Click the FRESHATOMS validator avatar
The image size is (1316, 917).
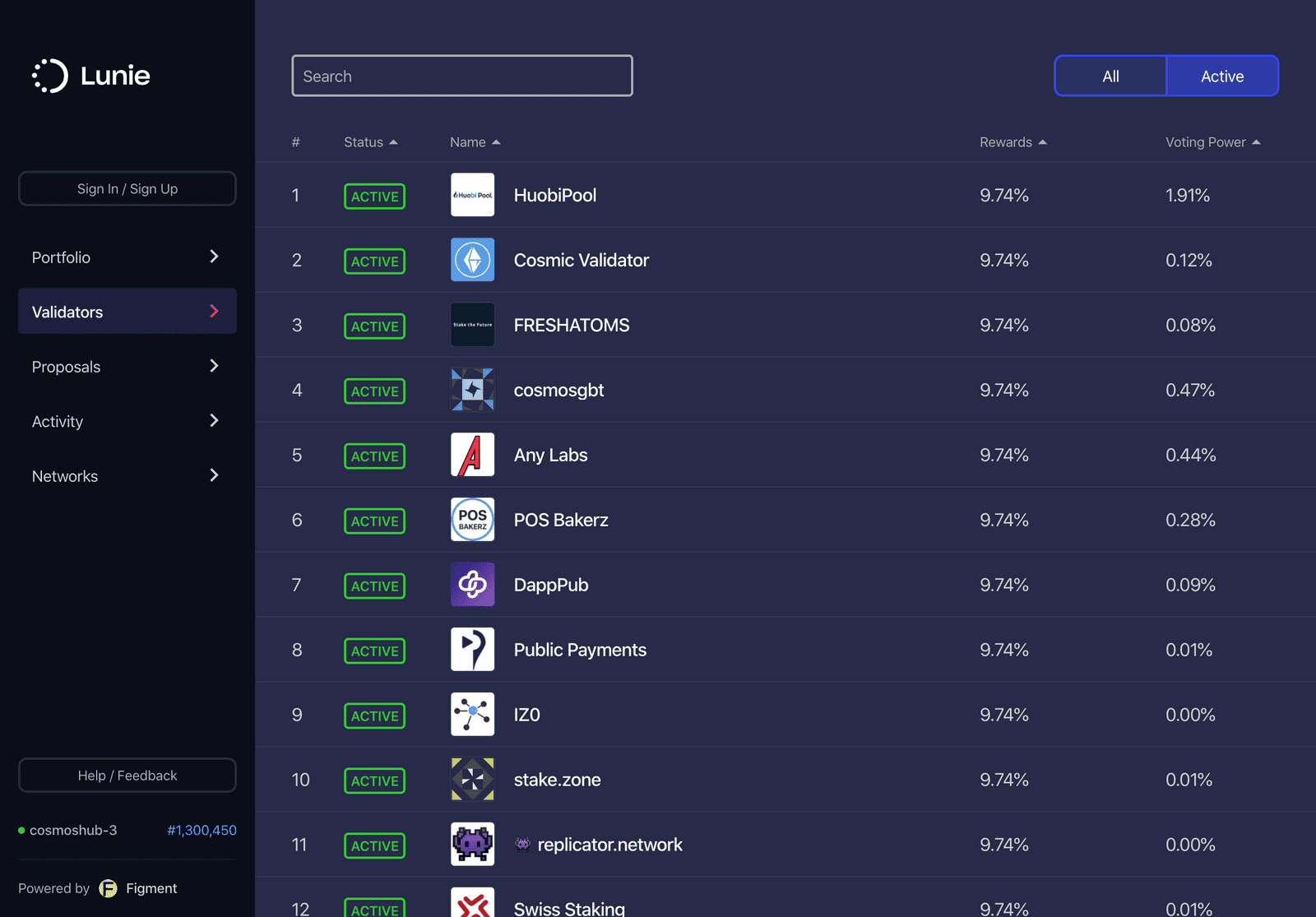[x=472, y=325]
